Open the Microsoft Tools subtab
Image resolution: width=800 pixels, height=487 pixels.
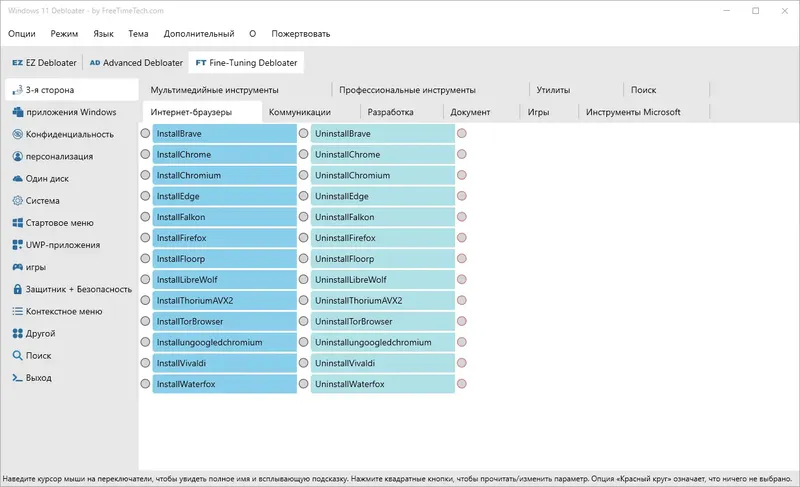click(x=633, y=112)
